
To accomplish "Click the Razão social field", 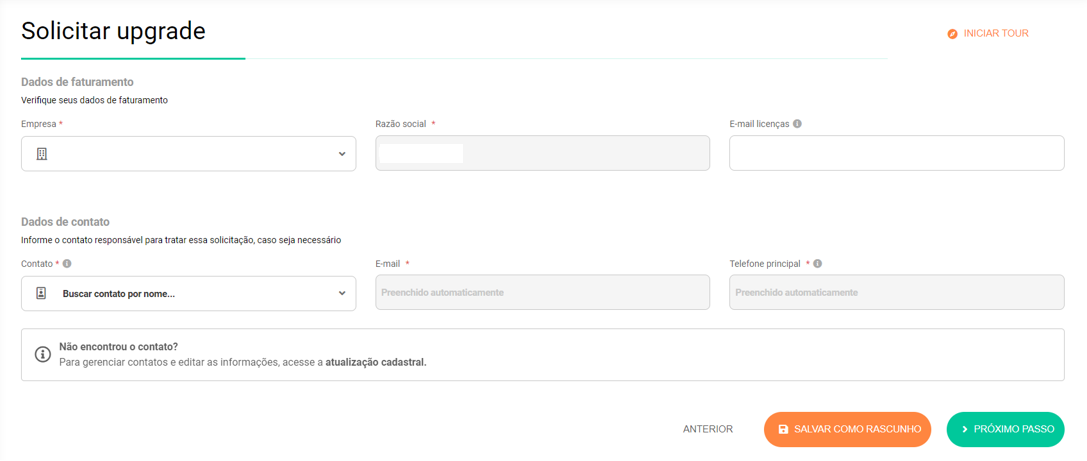I will [542, 153].
